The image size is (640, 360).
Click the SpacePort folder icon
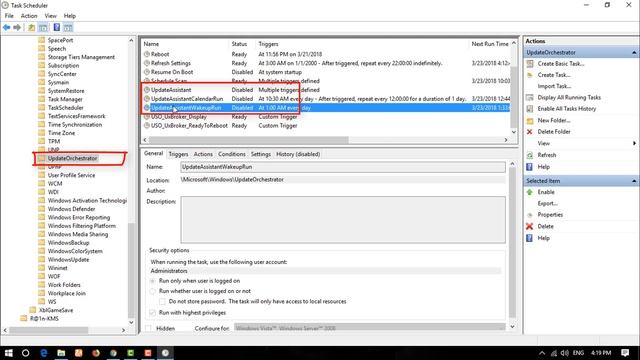click(x=42, y=40)
